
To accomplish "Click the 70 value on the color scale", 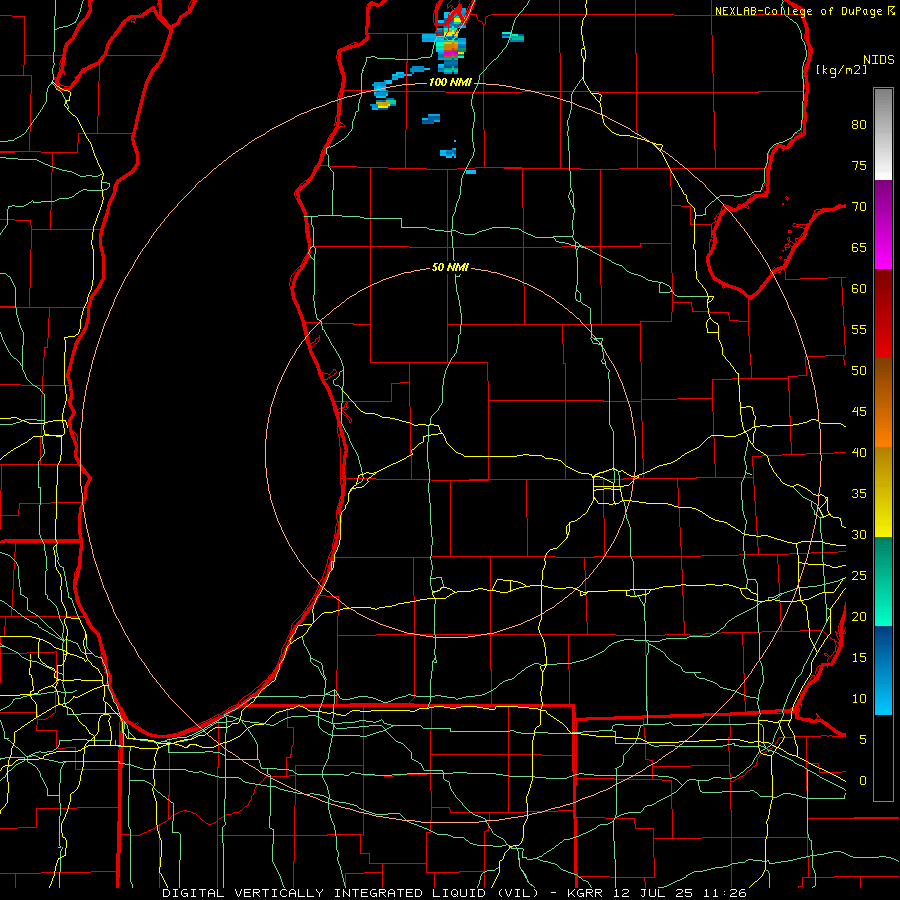I will pos(859,207).
